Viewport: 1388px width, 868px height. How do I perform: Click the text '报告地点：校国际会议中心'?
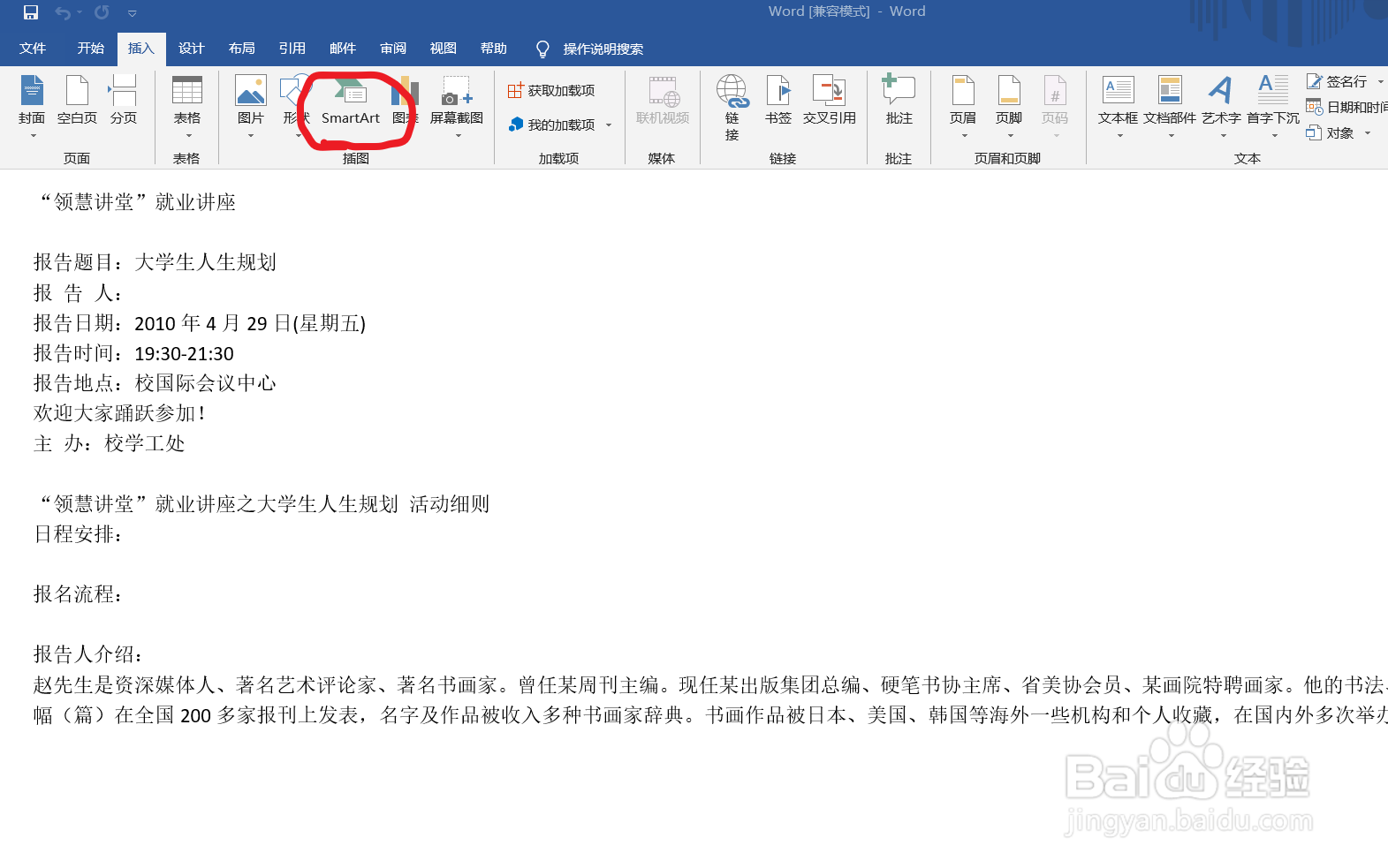point(155,383)
